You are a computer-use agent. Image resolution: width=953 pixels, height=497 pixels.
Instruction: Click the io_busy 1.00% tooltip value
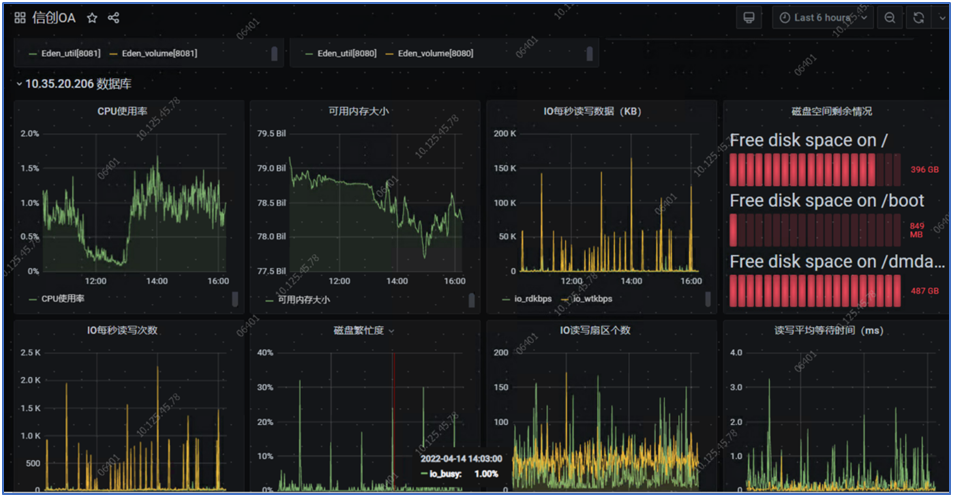(486, 474)
